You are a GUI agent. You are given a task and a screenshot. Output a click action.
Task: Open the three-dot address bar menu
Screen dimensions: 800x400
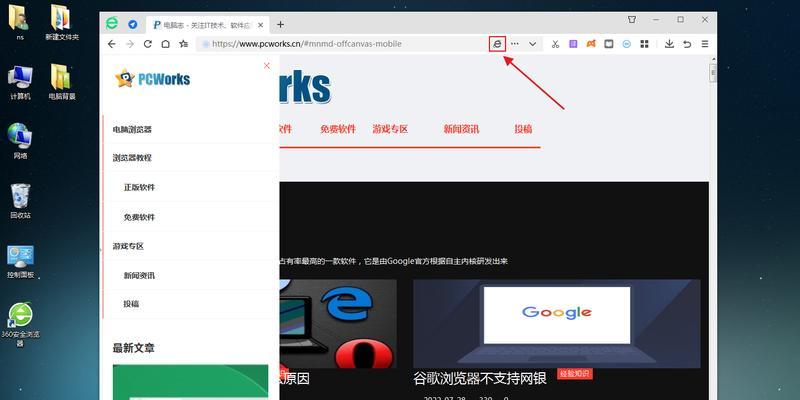[x=515, y=44]
